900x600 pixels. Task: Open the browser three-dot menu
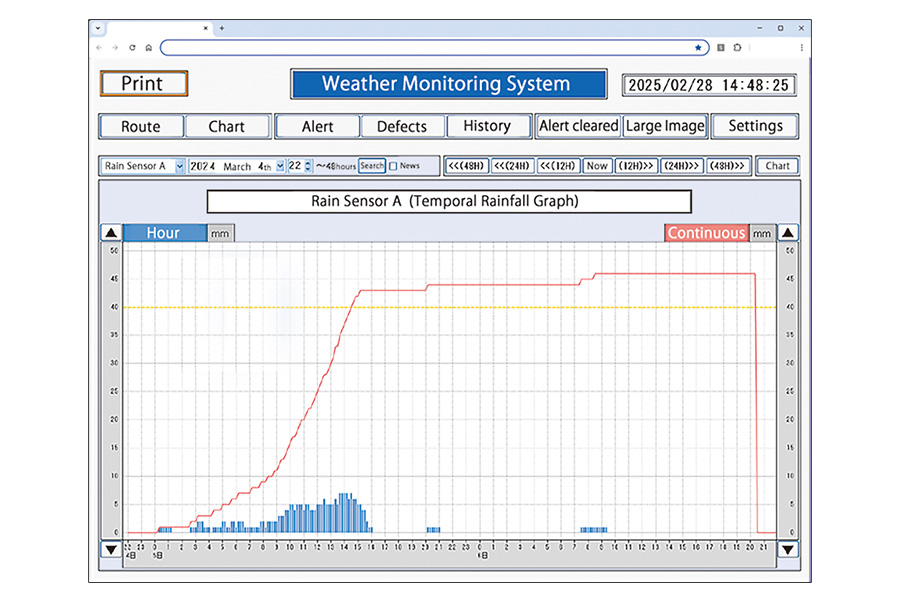[x=801, y=48]
